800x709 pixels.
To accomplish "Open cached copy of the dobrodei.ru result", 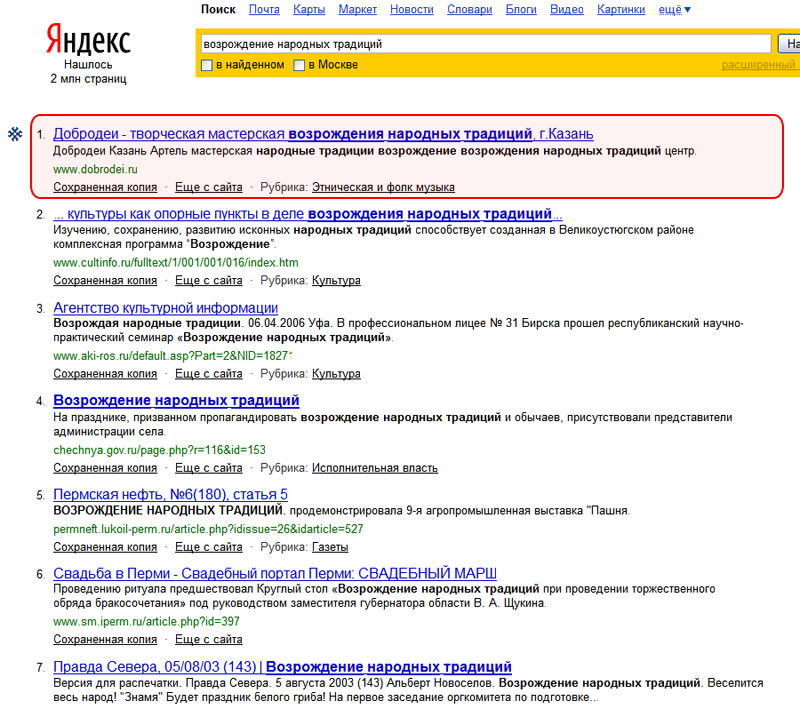I will coord(105,187).
